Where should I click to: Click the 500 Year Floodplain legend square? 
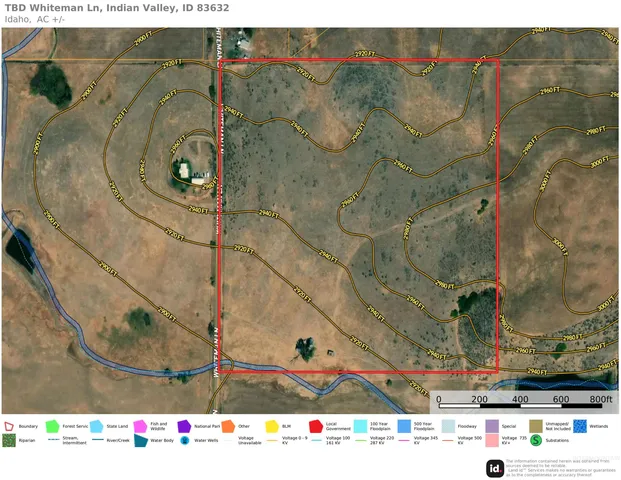(404, 426)
